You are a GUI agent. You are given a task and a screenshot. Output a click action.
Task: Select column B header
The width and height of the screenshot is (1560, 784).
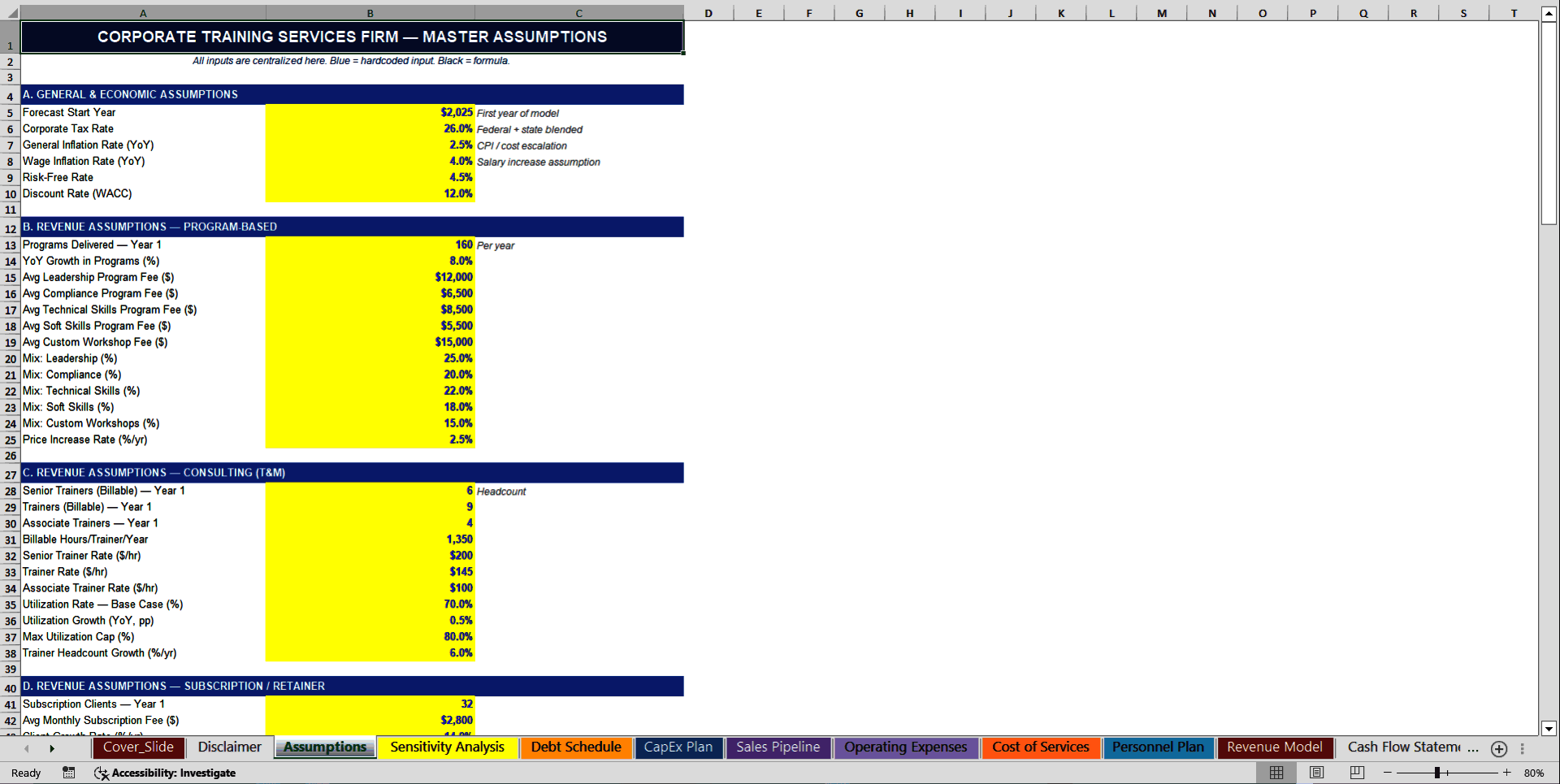click(x=370, y=12)
